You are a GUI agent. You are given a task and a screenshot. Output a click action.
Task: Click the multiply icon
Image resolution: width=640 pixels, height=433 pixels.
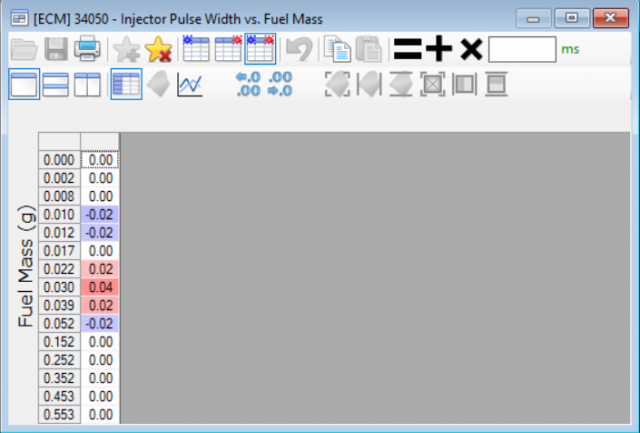[470, 48]
